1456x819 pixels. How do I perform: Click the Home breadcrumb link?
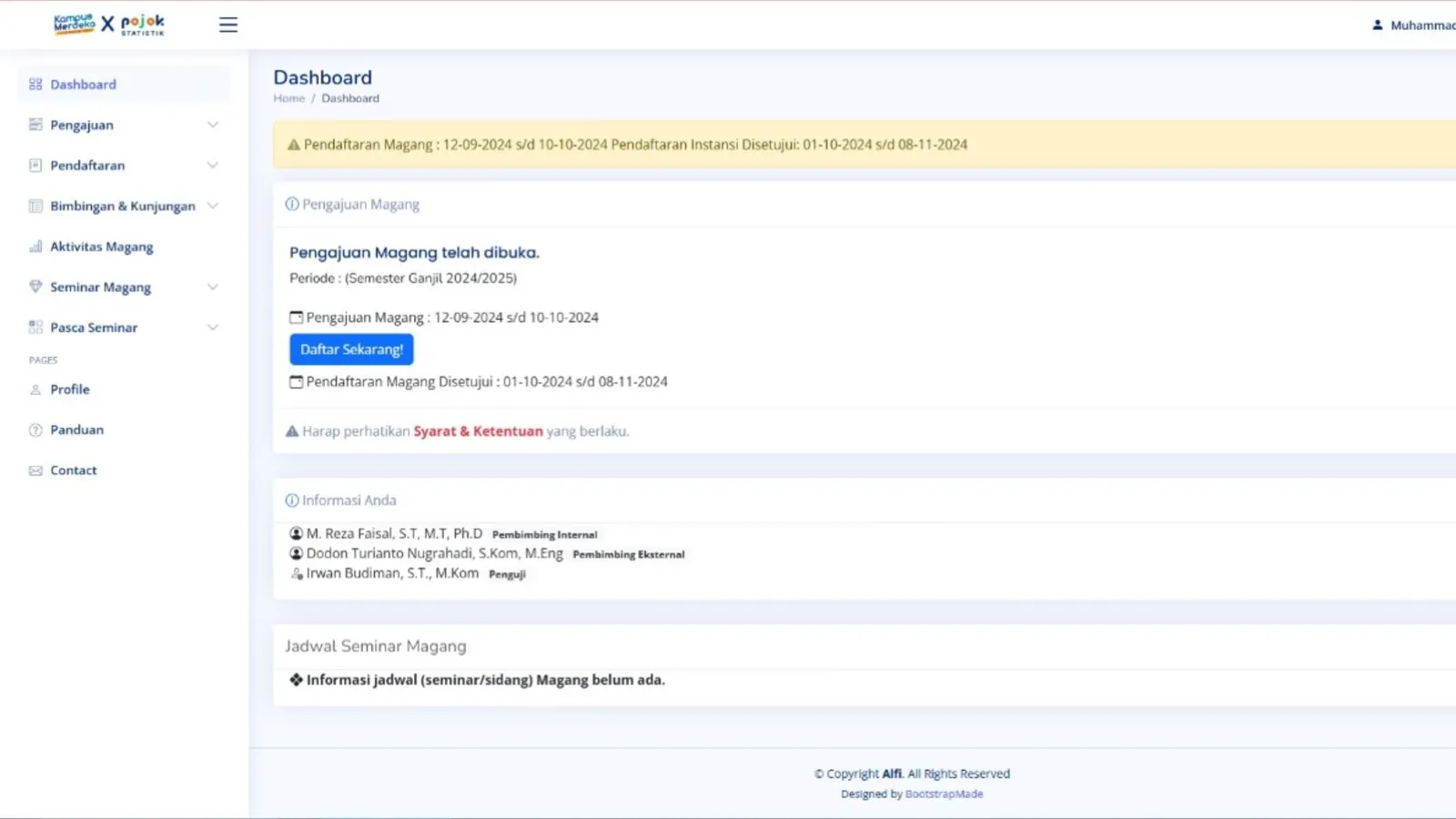288,98
